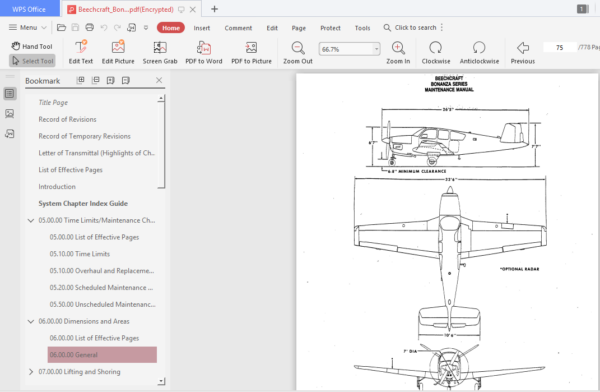Open the Menu button
The height and width of the screenshot is (392, 600).
pyautogui.click(x=28, y=28)
